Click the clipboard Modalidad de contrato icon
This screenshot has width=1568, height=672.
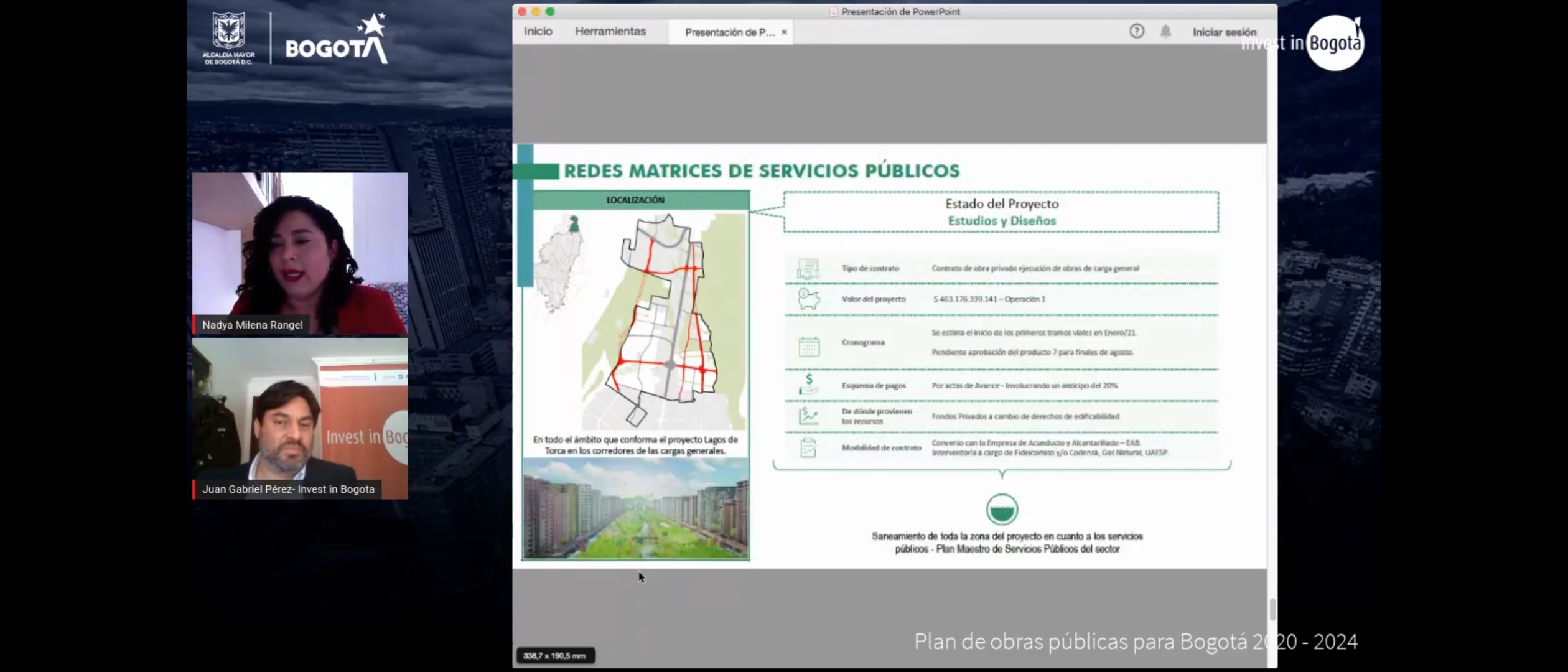(808, 448)
